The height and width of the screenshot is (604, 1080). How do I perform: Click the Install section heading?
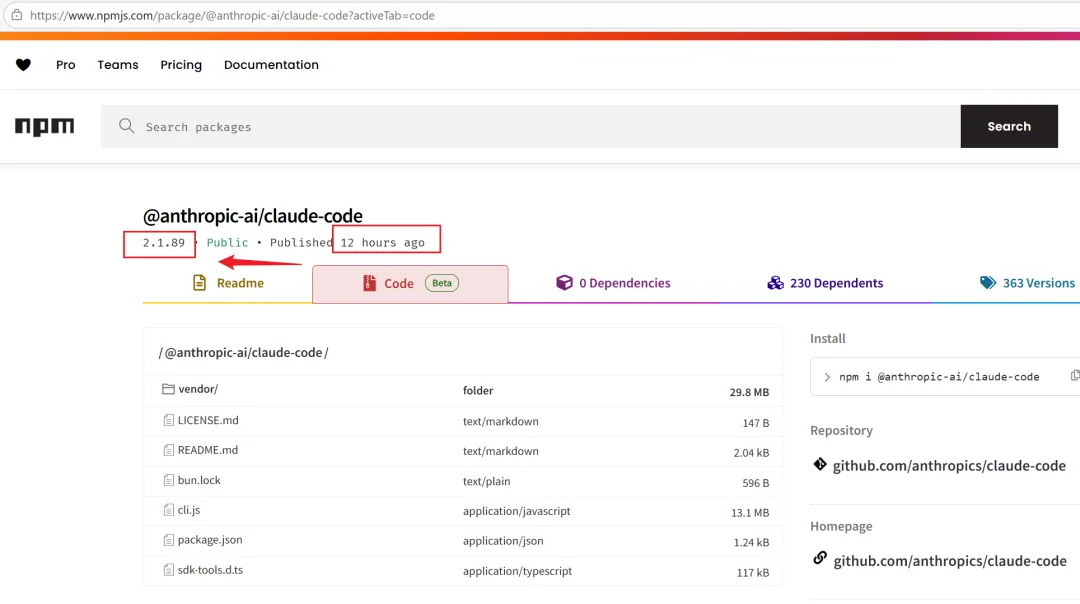point(827,338)
